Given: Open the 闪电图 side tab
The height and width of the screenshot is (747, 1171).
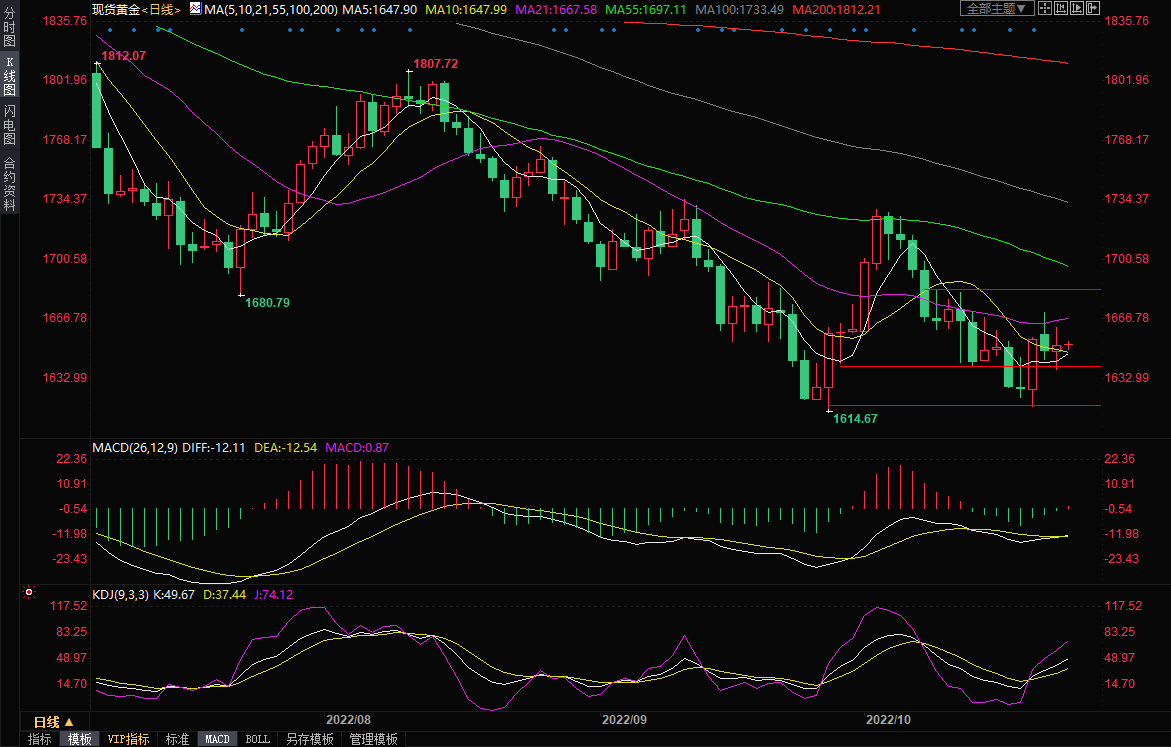Looking at the screenshot, I should coord(9,125).
